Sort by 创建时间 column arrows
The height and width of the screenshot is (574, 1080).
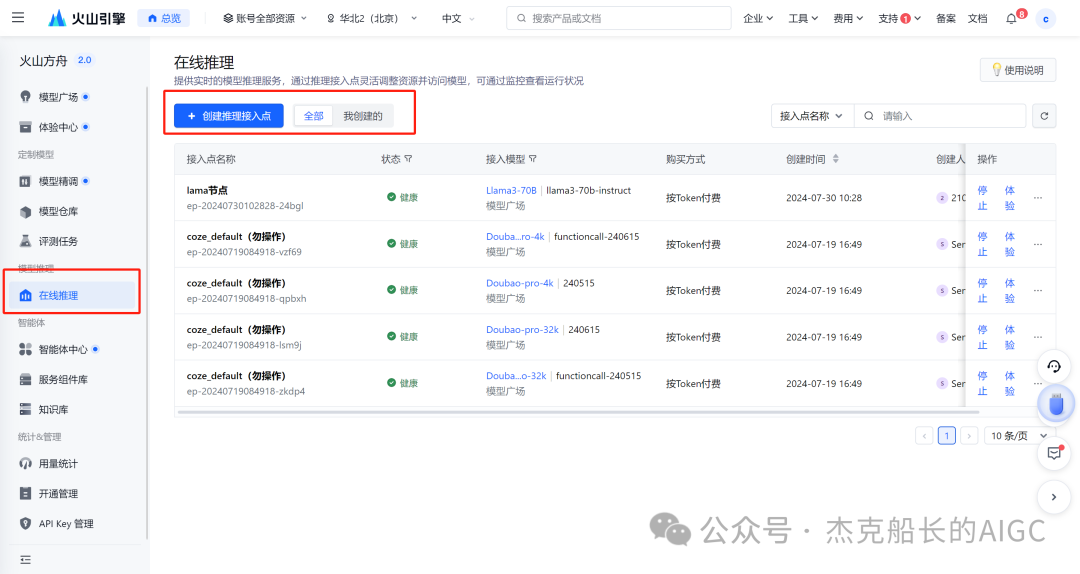click(x=835, y=159)
